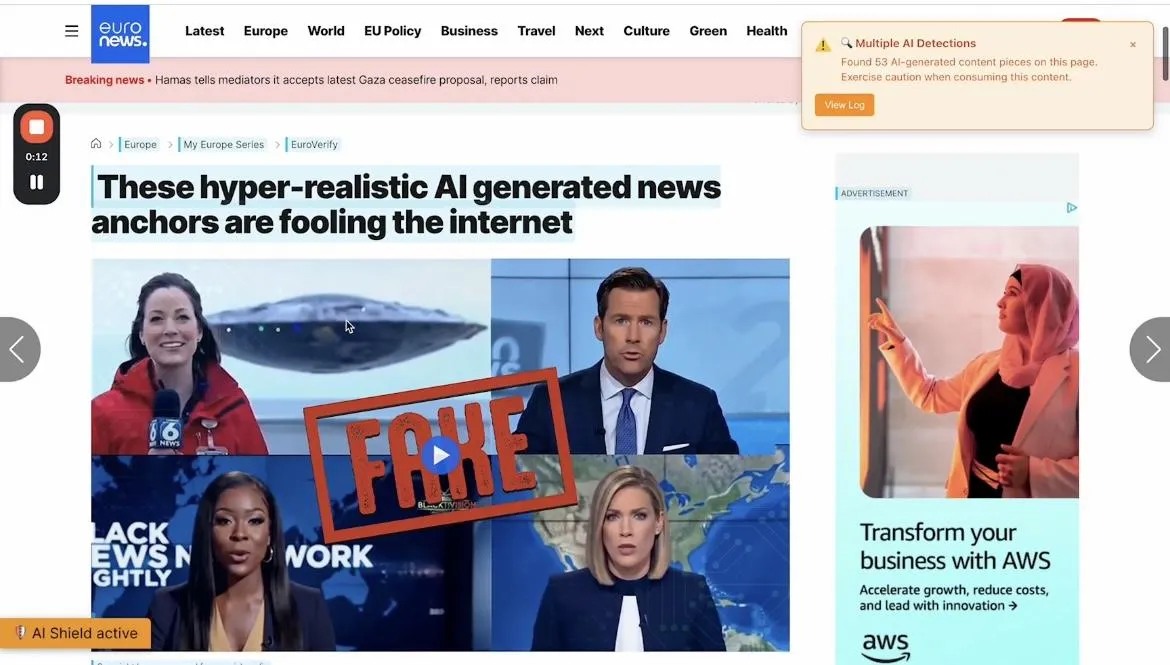Go to the home breadcrumb icon

pos(96,143)
